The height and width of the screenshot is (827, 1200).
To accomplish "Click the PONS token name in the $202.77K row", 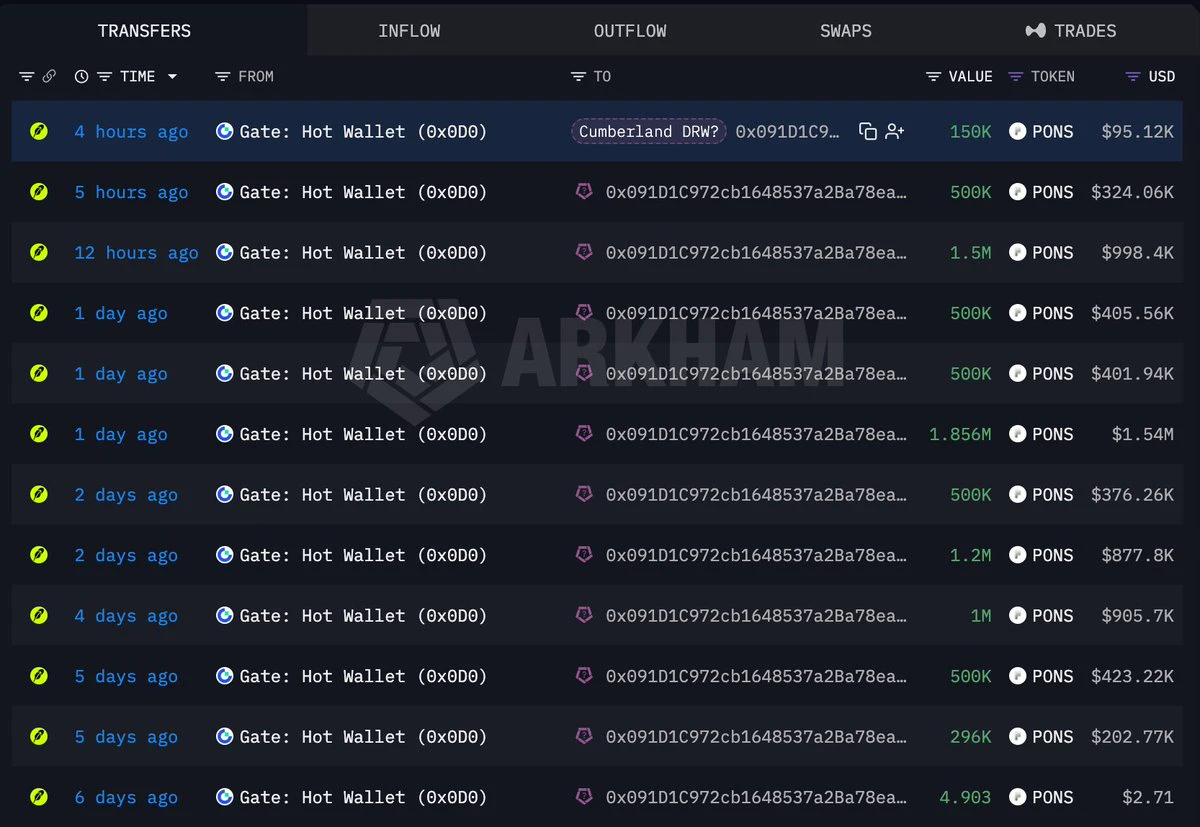I will point(1052,737).
